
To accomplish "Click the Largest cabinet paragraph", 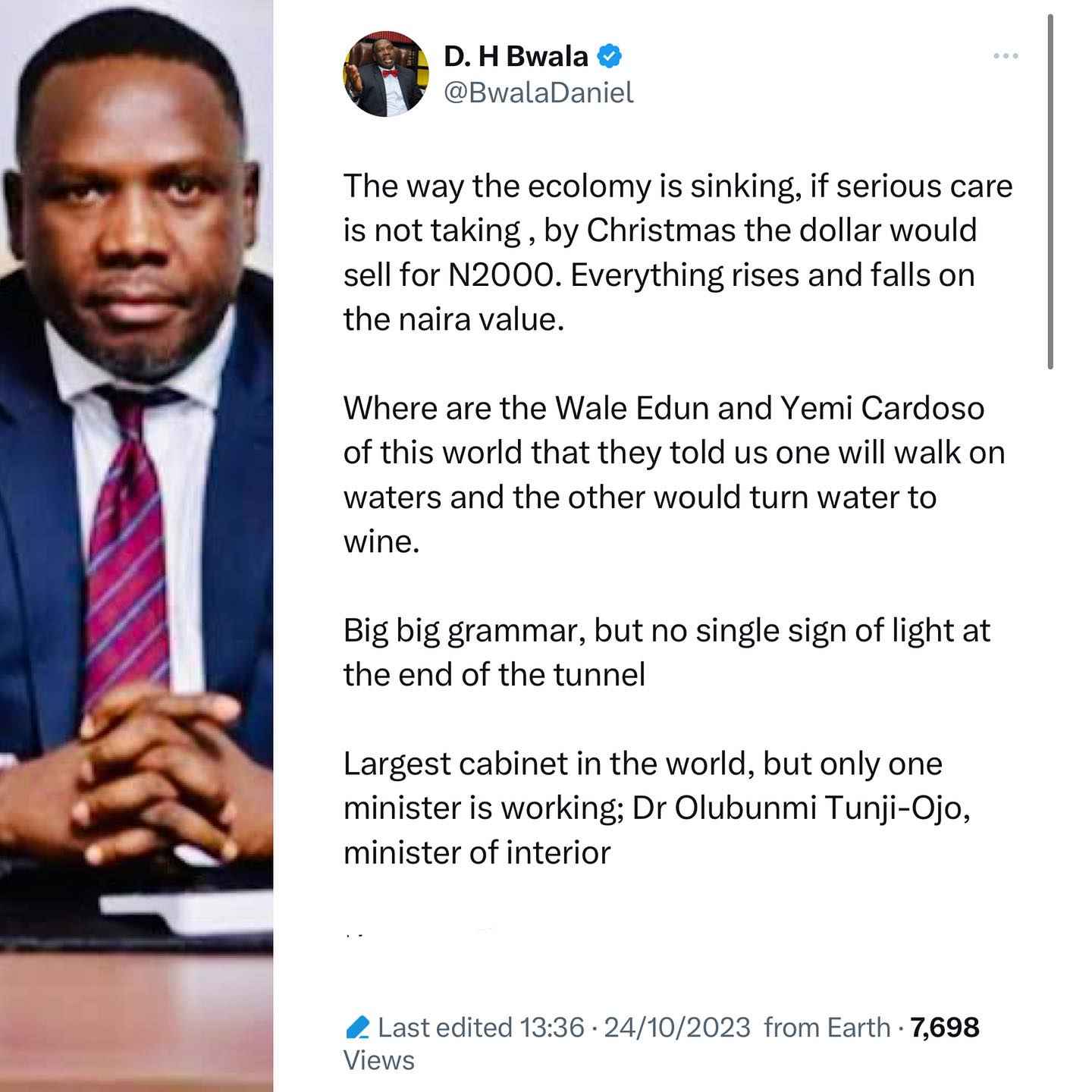I will [657, 808].
